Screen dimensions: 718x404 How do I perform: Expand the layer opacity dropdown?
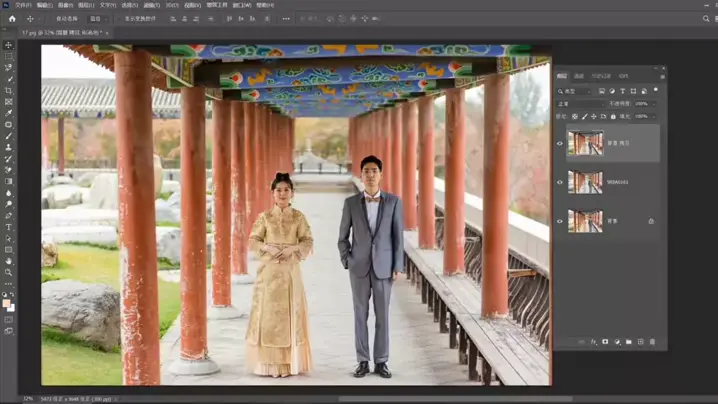tap(653, 103)
